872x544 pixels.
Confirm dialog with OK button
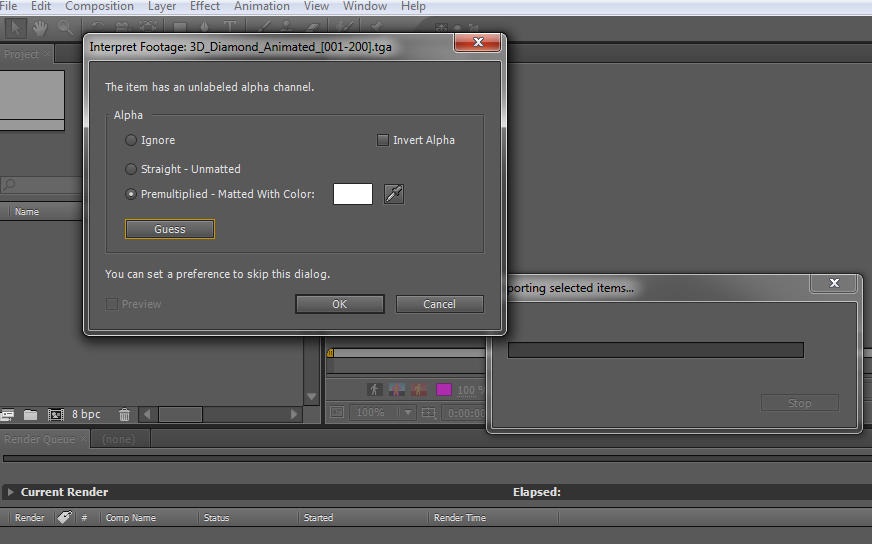(340, 304)
